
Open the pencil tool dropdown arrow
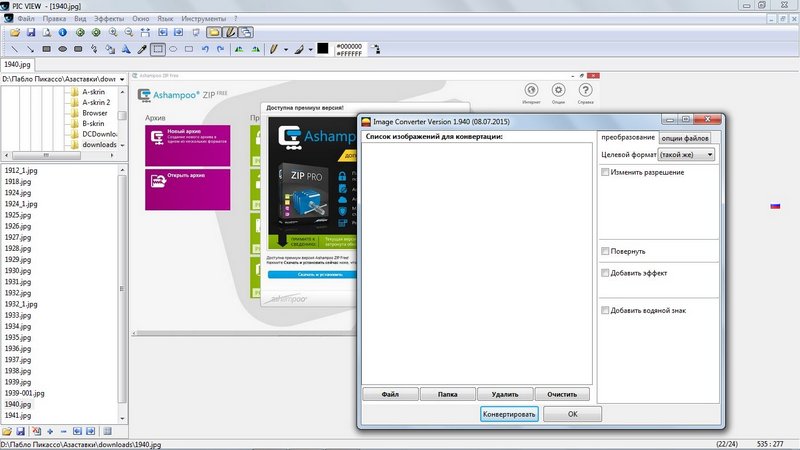click(286, 50)
